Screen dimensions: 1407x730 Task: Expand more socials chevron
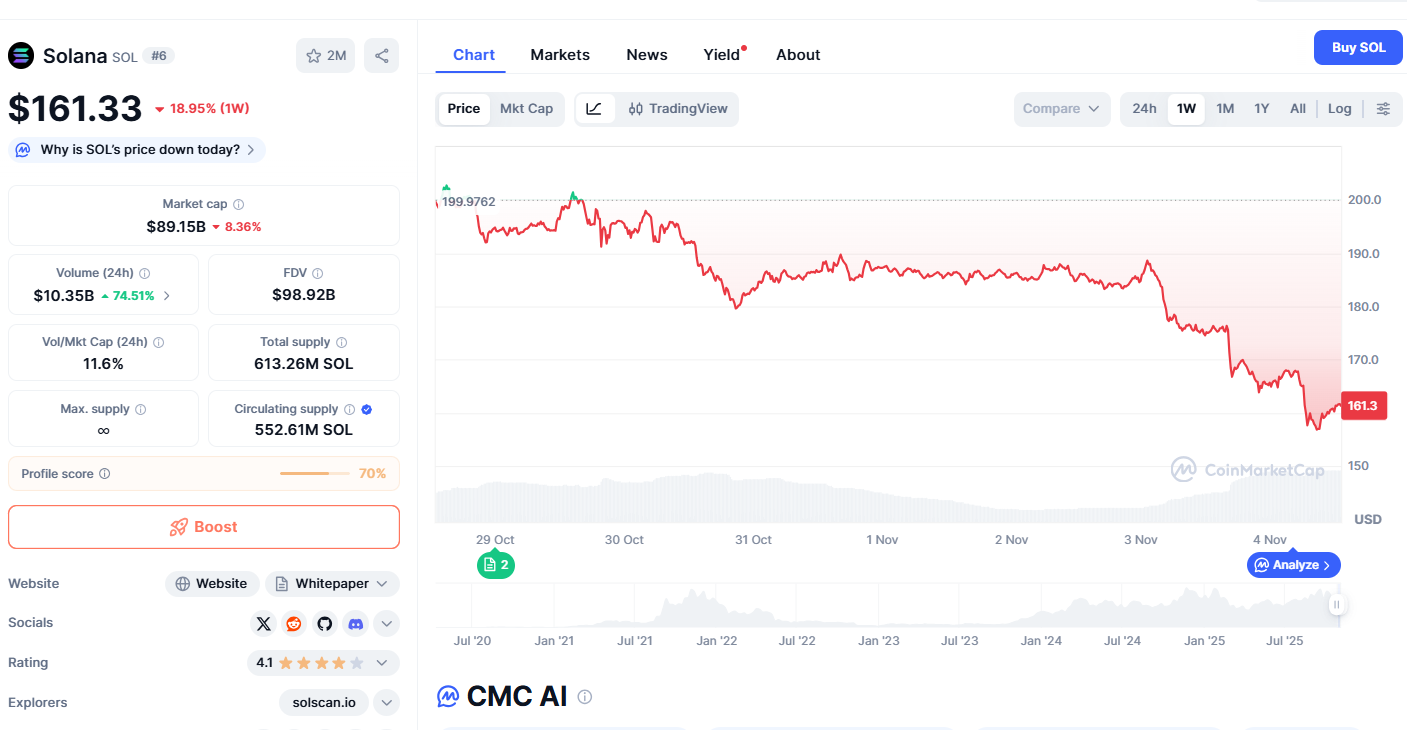point(386,624)
